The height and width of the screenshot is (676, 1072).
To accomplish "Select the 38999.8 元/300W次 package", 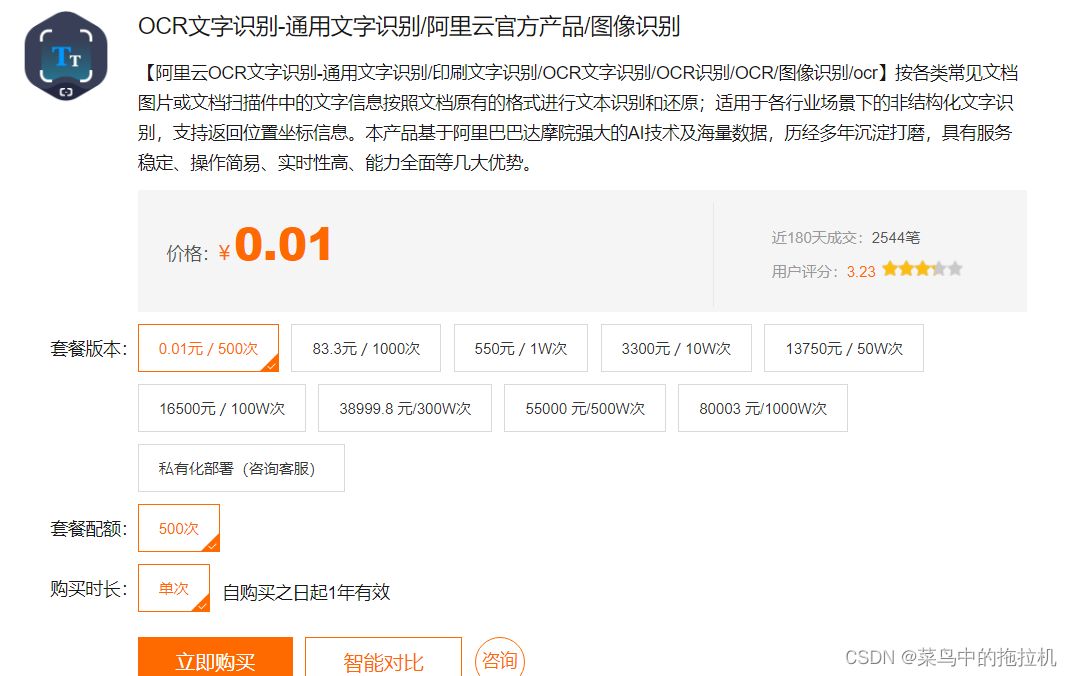I will click(405, 408).
